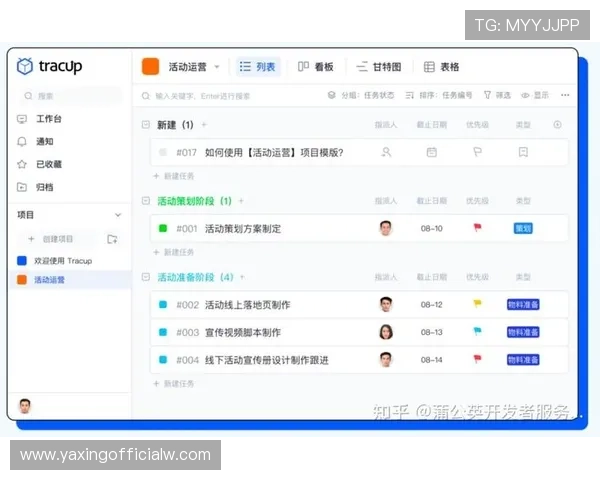Viewport: 600px width, 480px height.
Task: Click red priority flag of task #004
Action: (477, 359)
